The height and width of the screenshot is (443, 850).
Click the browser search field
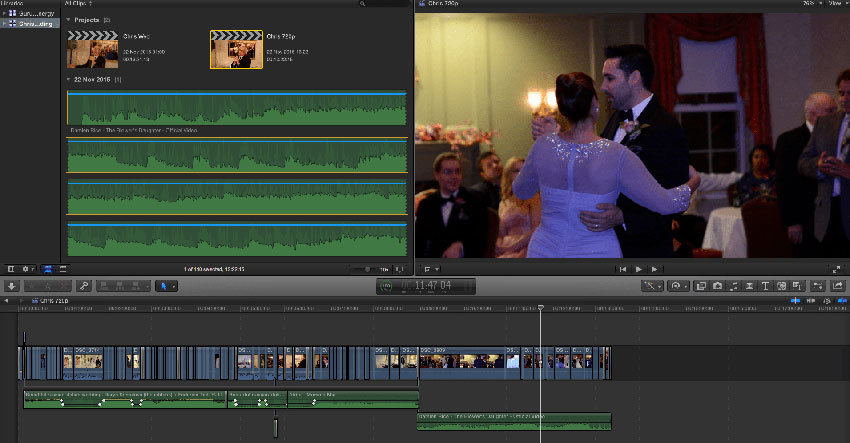coord(384,3)
